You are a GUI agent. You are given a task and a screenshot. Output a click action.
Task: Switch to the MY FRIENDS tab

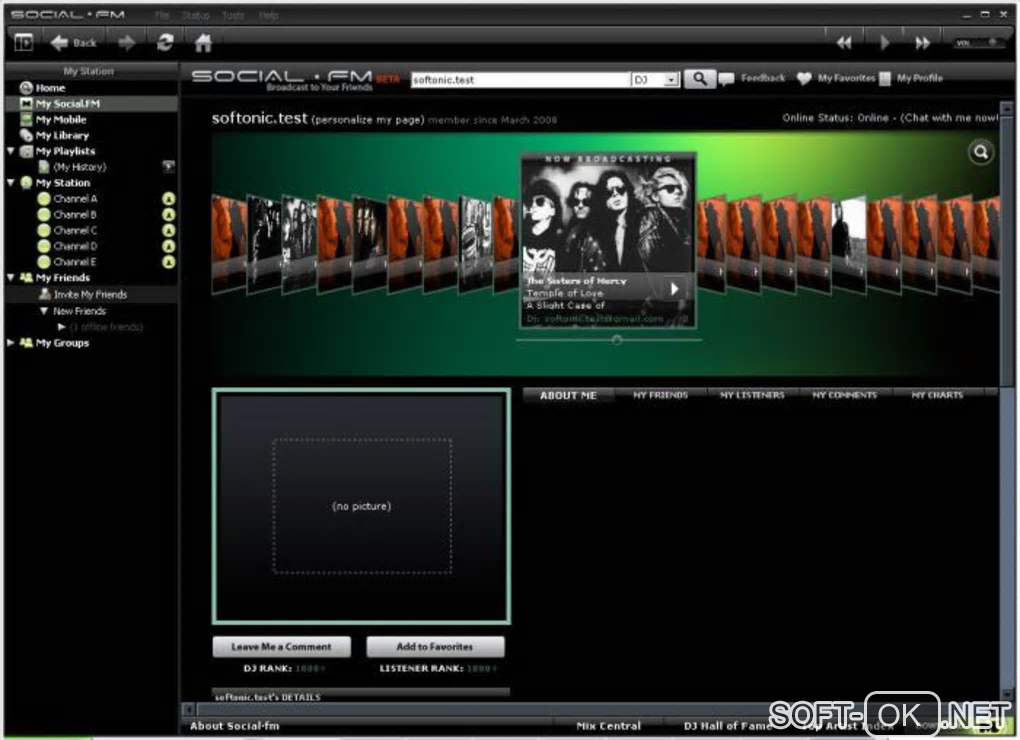[x=660, y=395]
